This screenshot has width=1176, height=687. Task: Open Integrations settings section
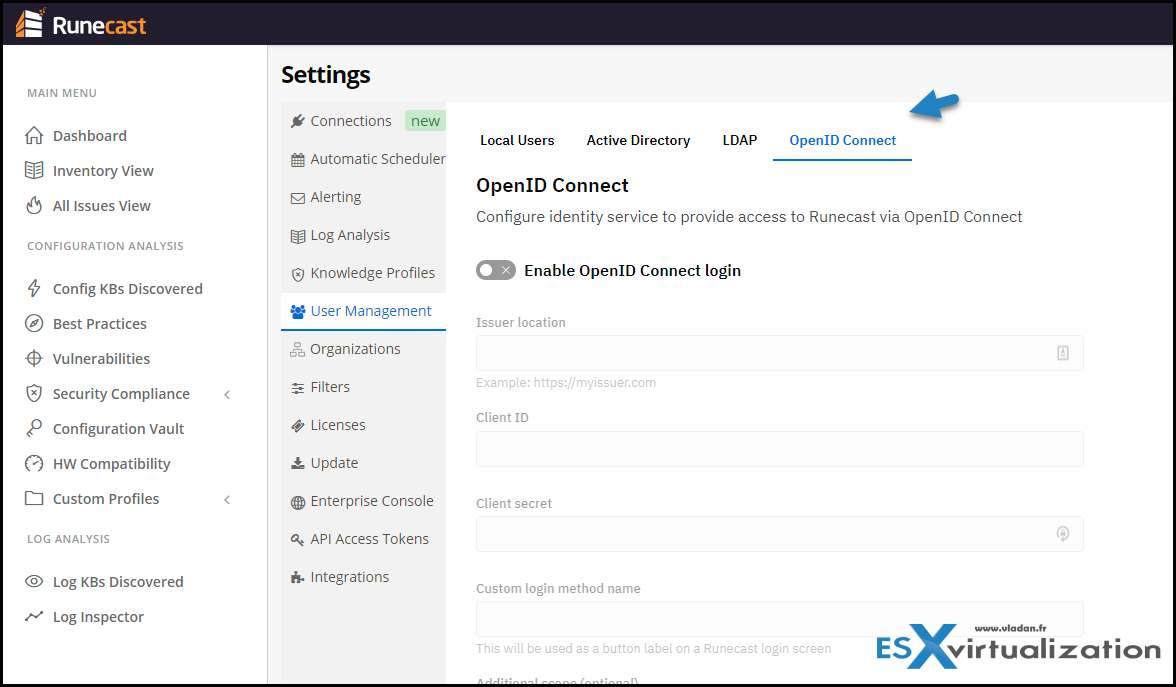pos(350,578)
